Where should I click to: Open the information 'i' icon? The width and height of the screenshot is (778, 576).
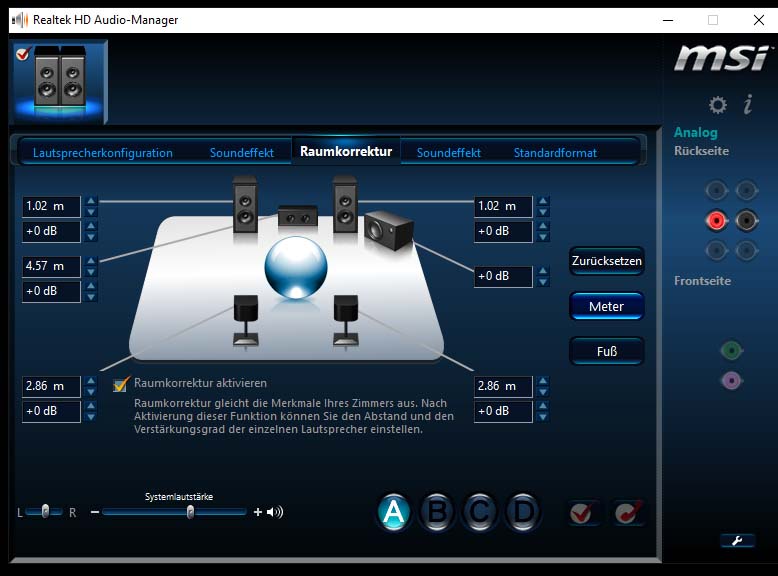click(748, 104)
